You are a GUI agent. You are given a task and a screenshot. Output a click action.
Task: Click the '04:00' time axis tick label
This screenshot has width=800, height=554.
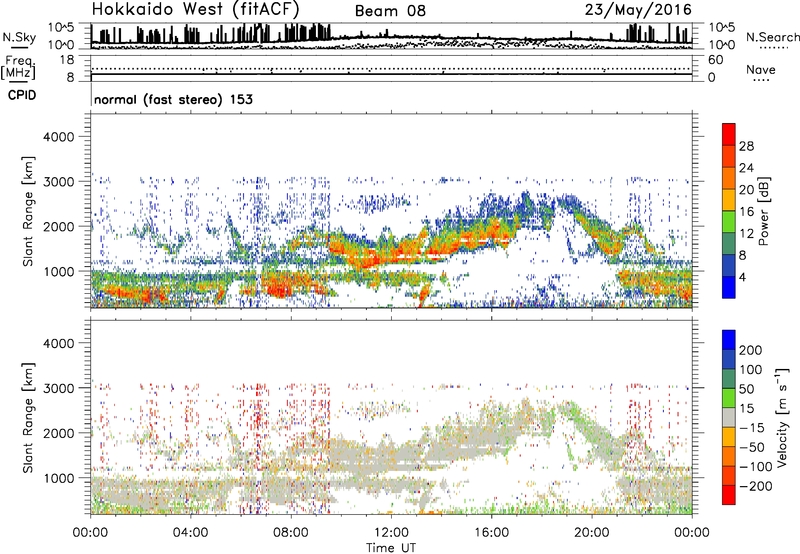click(190, 533)
